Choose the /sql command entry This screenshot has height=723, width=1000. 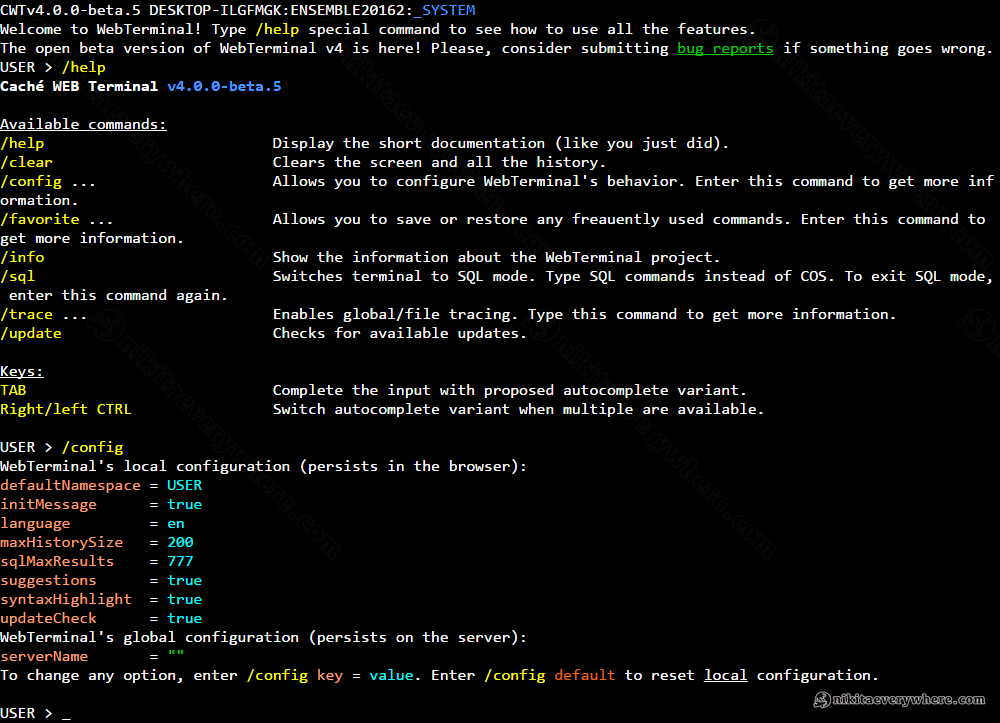18,276
